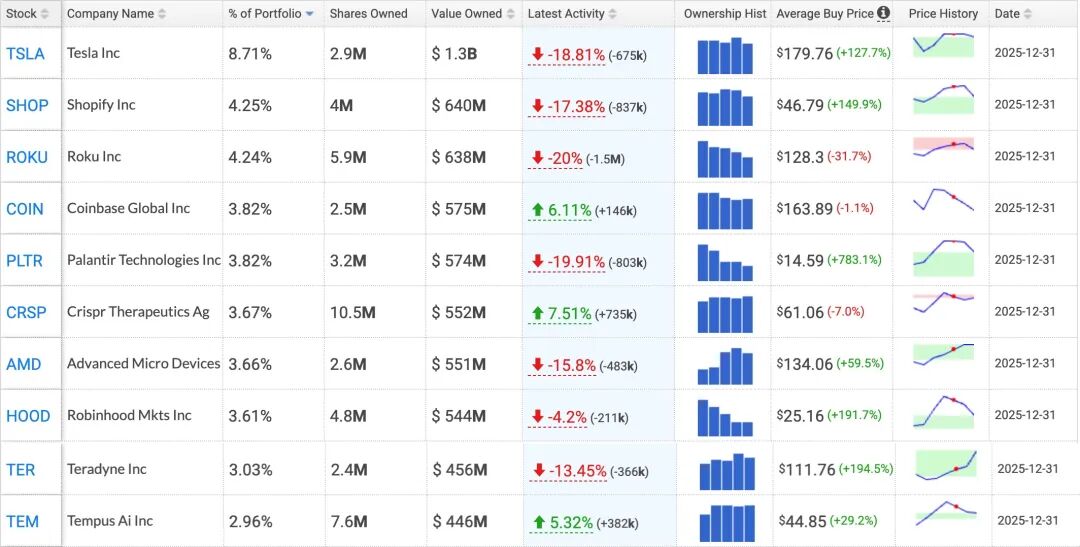The image size is (1080, 547).
Task: Click Crispr's 10.5M shares owned
Action: click(353, 313)
